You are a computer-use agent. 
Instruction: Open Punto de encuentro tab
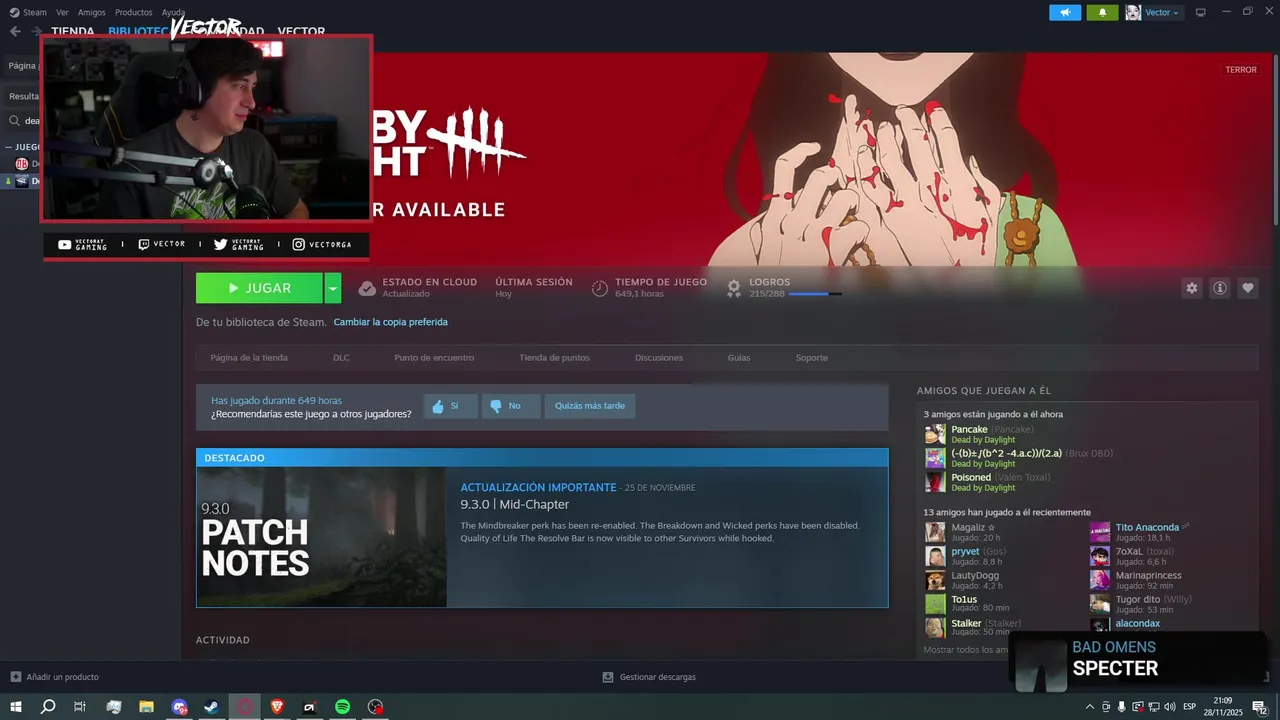coord(434,357)
